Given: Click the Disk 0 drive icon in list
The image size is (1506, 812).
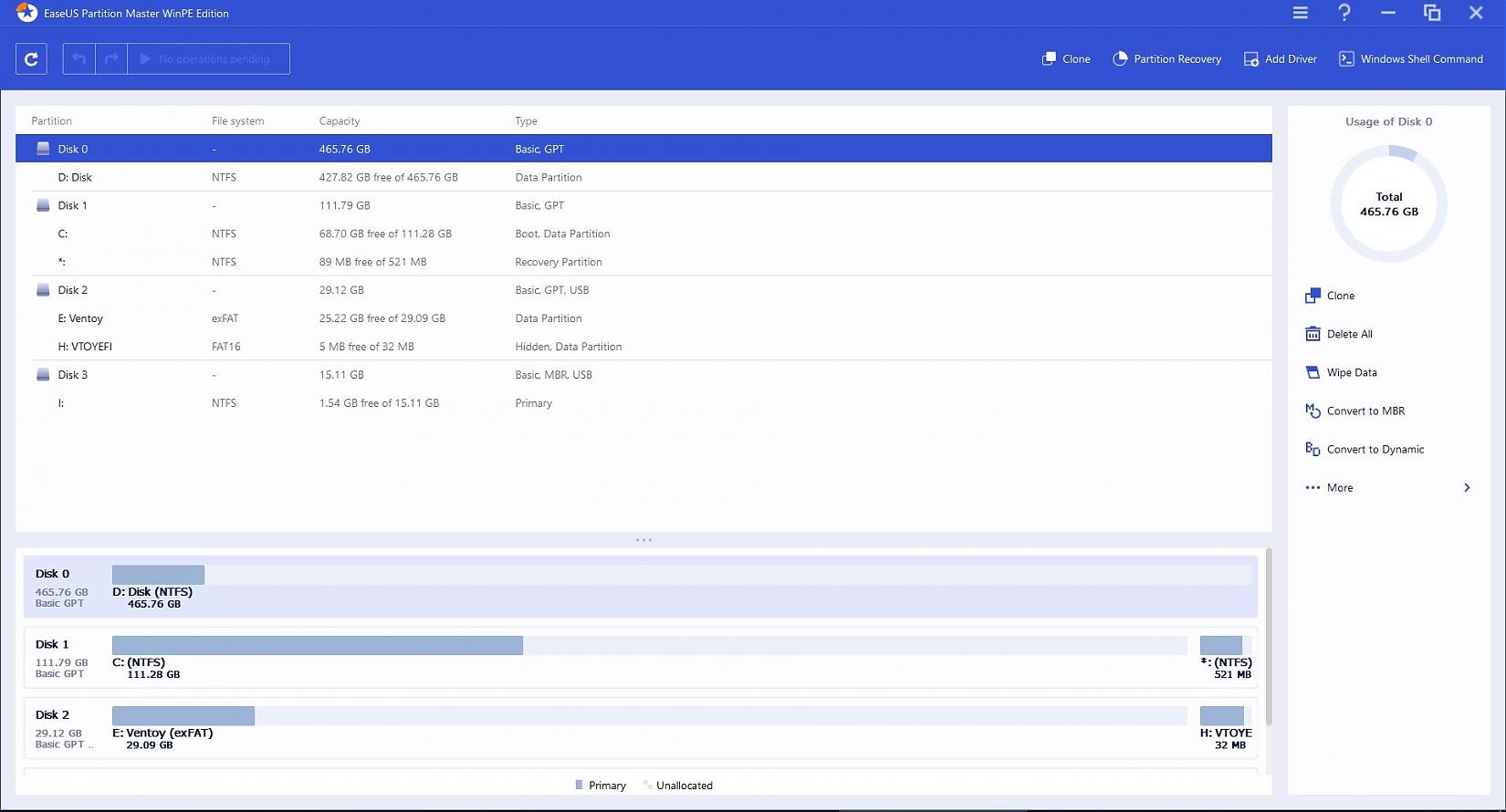Looking at the screenshot, I should (x=43, y=149).
